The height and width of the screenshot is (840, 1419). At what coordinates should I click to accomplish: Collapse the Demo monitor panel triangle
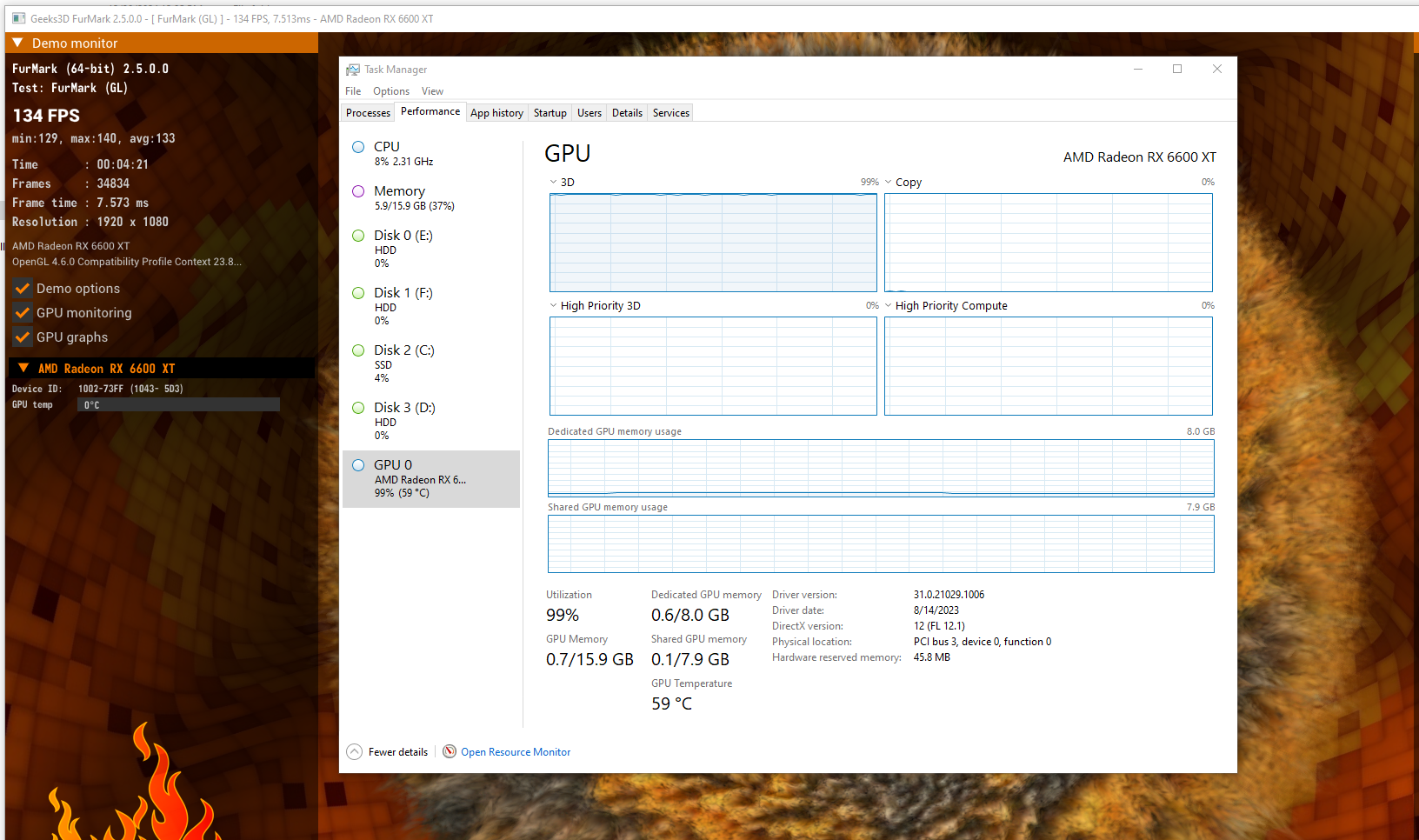[x=17, y=43]
